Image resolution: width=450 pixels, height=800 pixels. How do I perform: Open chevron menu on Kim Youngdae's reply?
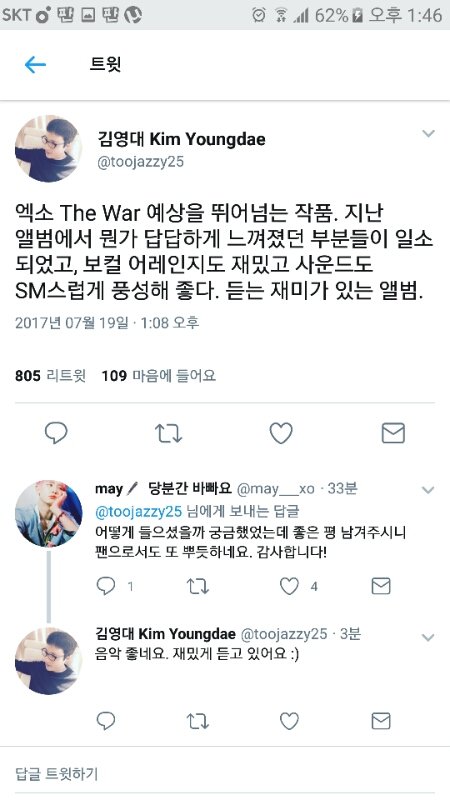[x=429, y=637]
